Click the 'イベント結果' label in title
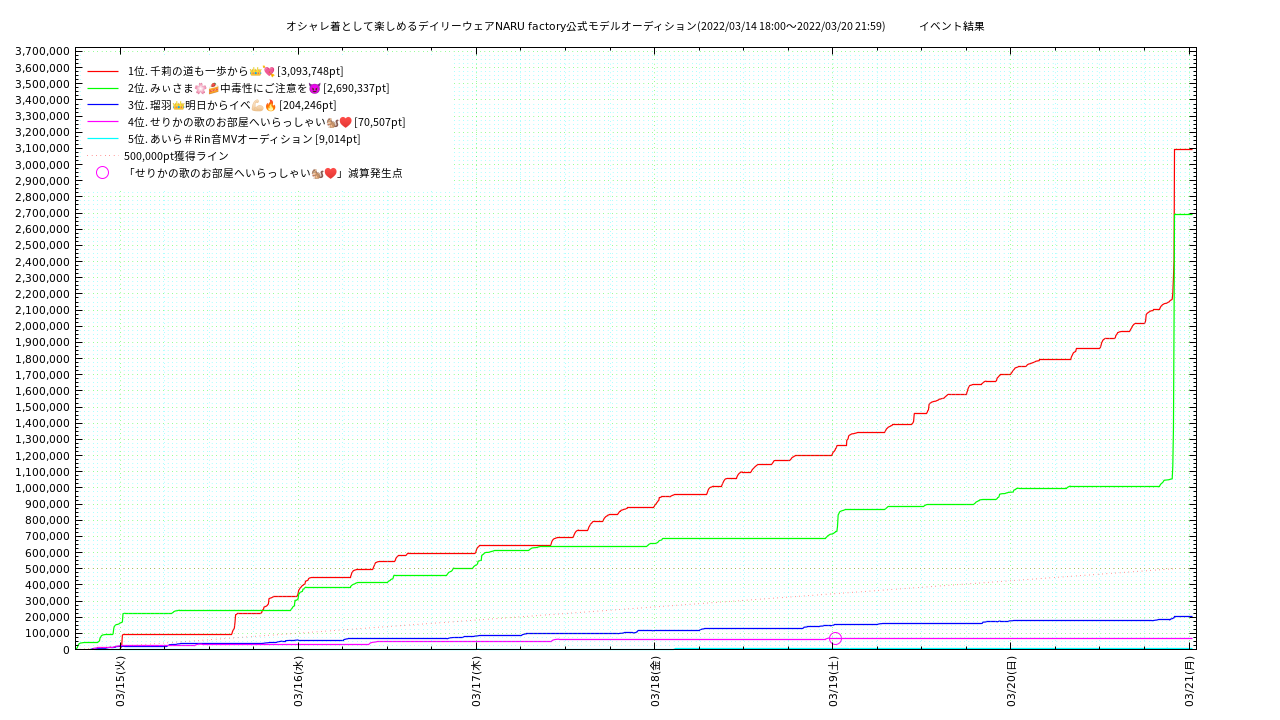1280x720 pixels. click(x=952, y=26)
